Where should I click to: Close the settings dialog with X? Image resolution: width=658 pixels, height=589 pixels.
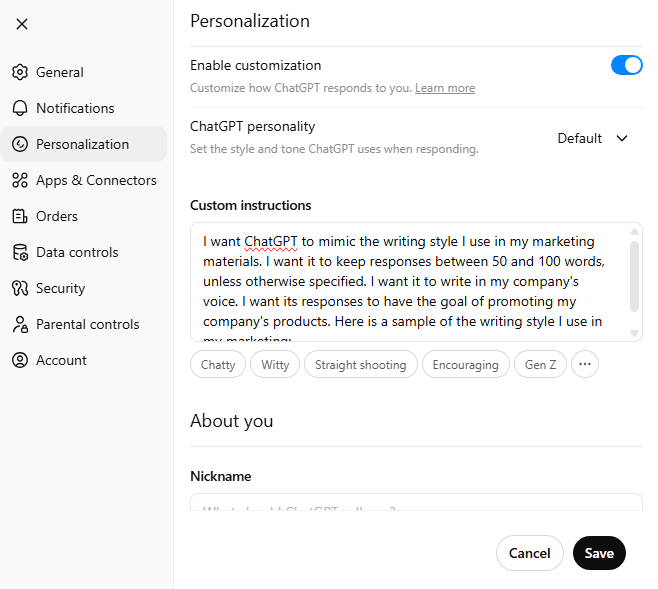[22, 24]
